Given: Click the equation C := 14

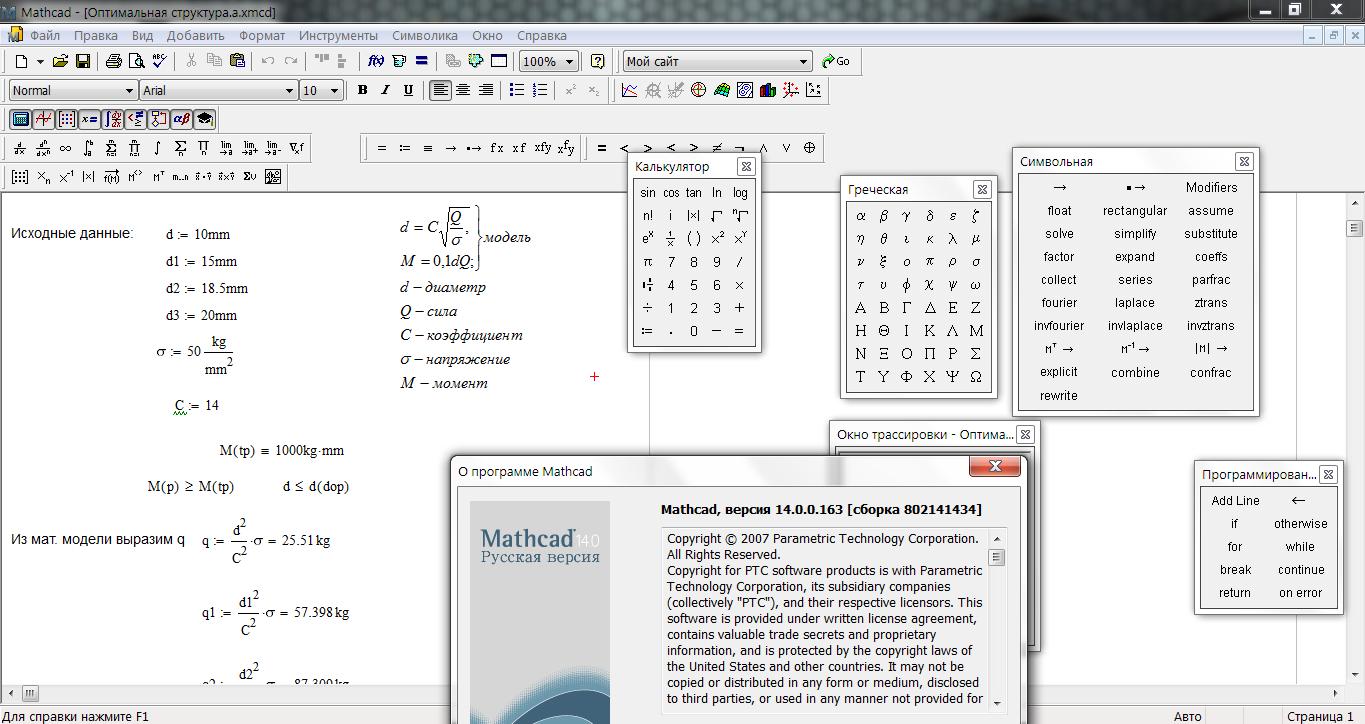Looking at the screenshot, I should (x=196, y=406).
